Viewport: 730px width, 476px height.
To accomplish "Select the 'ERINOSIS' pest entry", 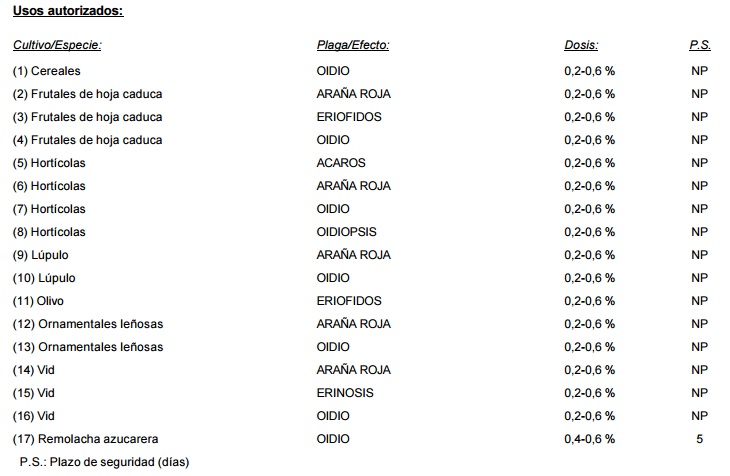I will (345, 393).
